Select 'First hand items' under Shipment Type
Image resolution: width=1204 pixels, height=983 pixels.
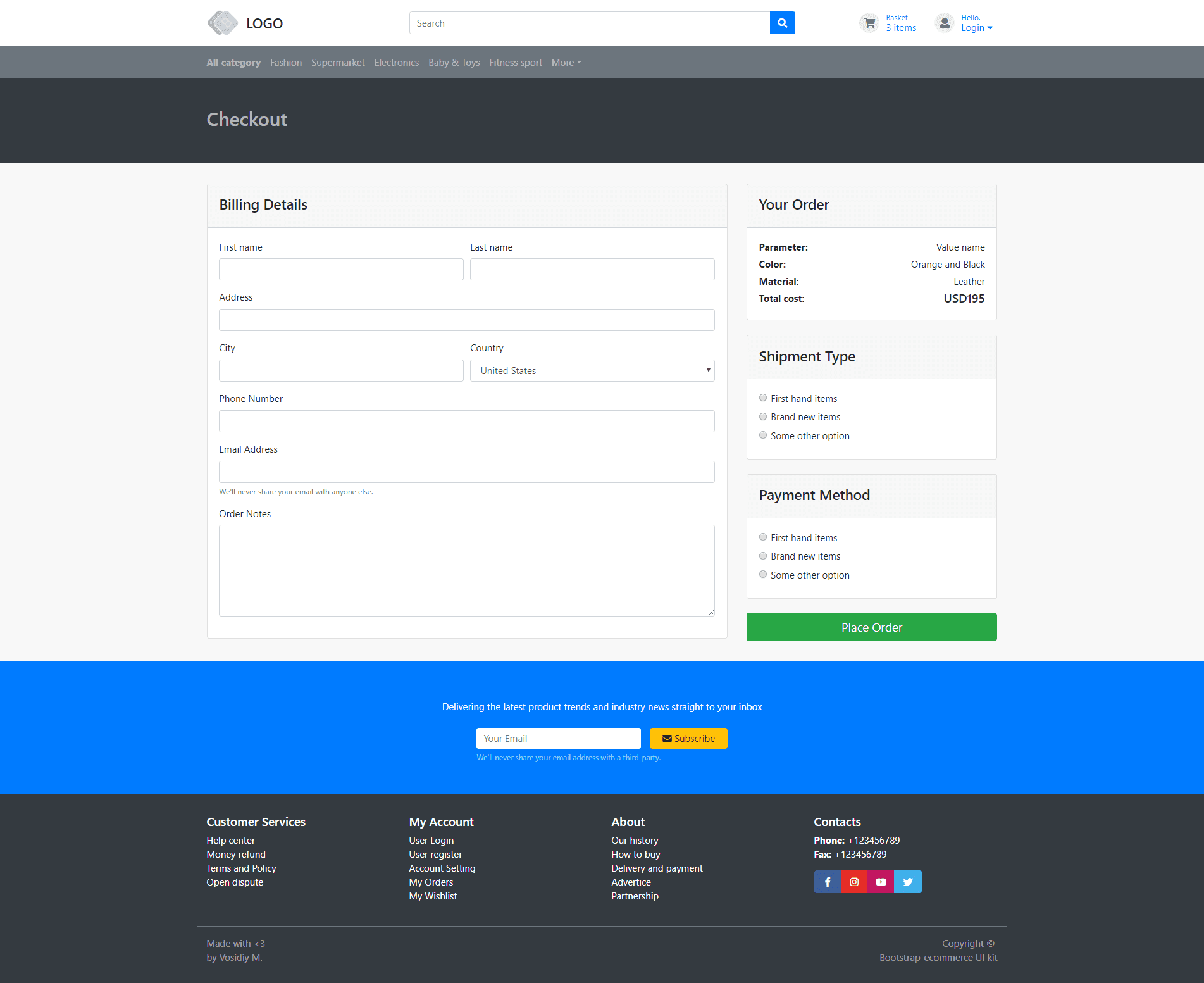(x=763, y=398)
